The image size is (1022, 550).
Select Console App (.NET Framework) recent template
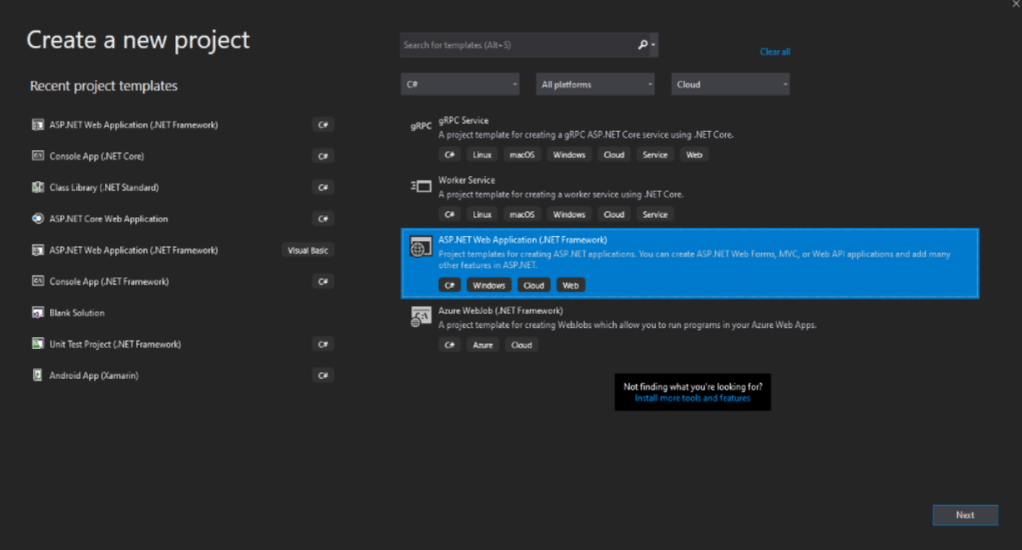110,282
